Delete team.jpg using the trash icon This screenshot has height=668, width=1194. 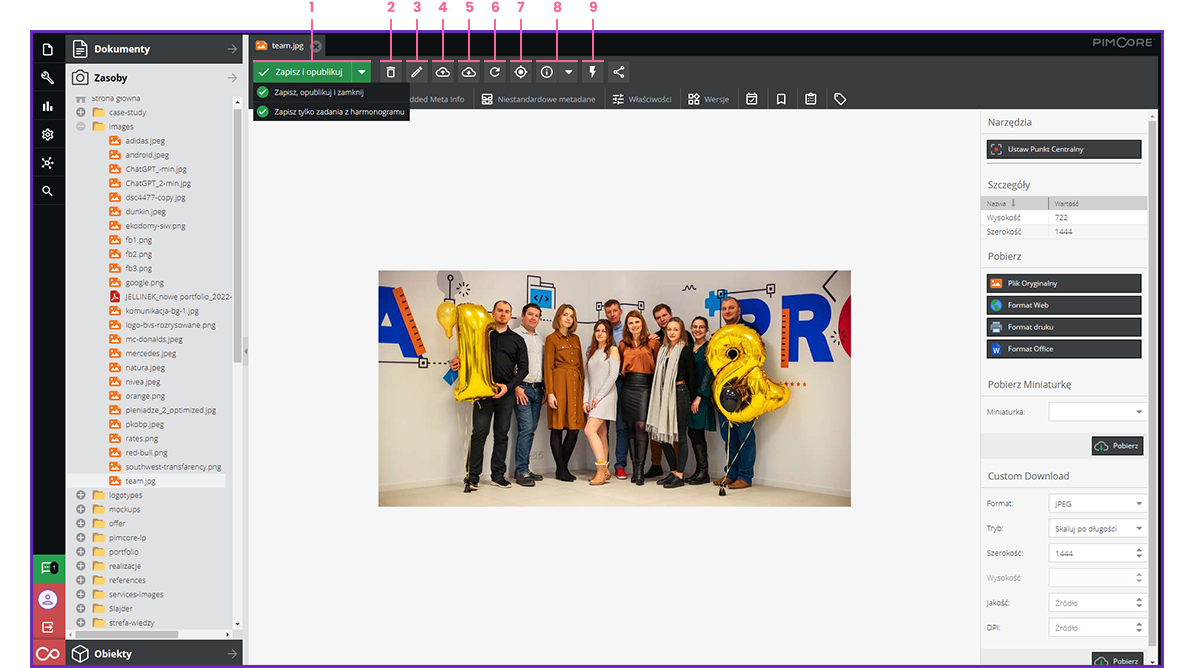click(390, 71)
